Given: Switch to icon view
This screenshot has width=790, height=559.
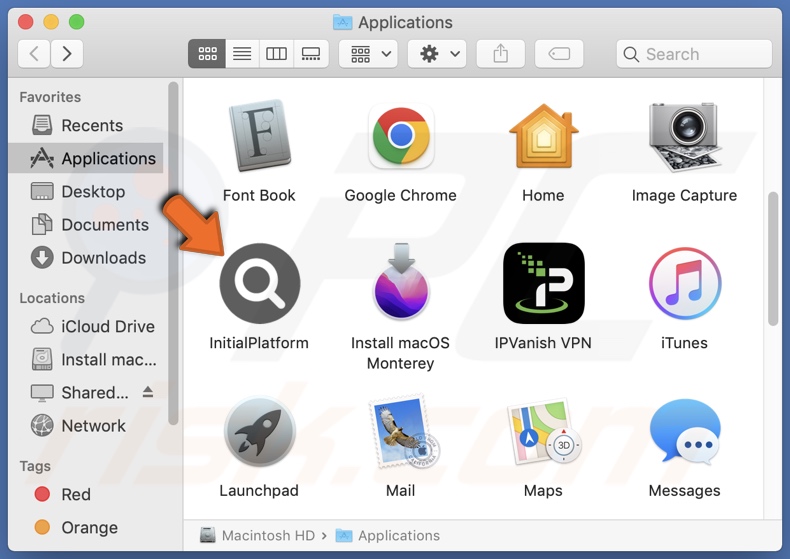Looking at the screenshot, I should tap(207, 53).
